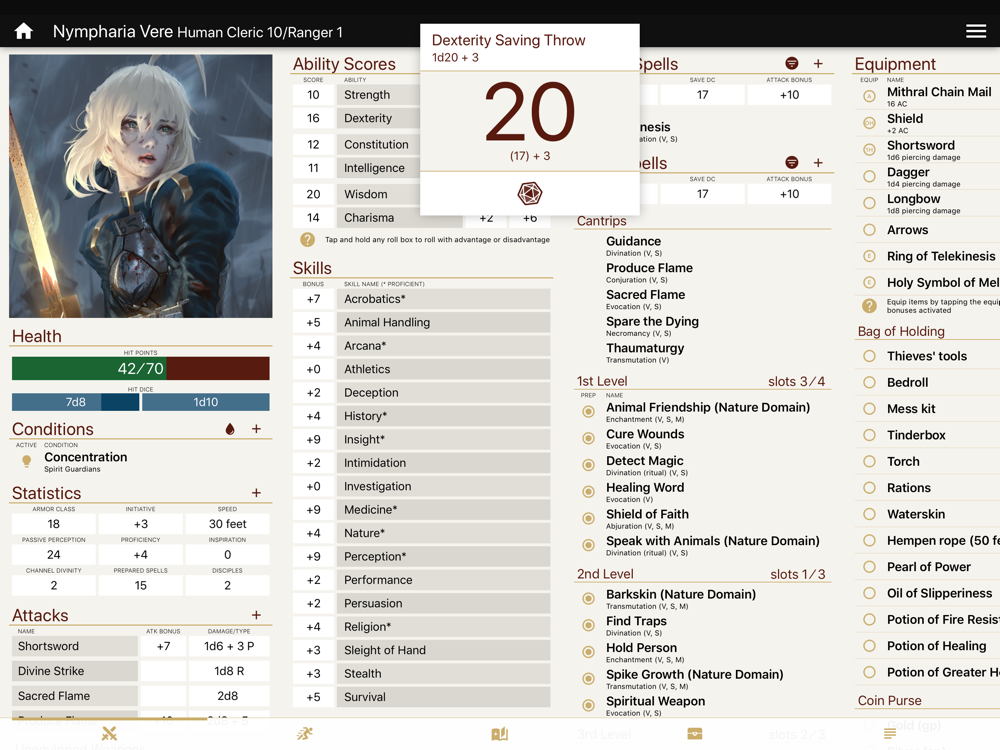Equip the Dagger with its circle
This screenshot has width=1000, height=750.
coord(869,177)
